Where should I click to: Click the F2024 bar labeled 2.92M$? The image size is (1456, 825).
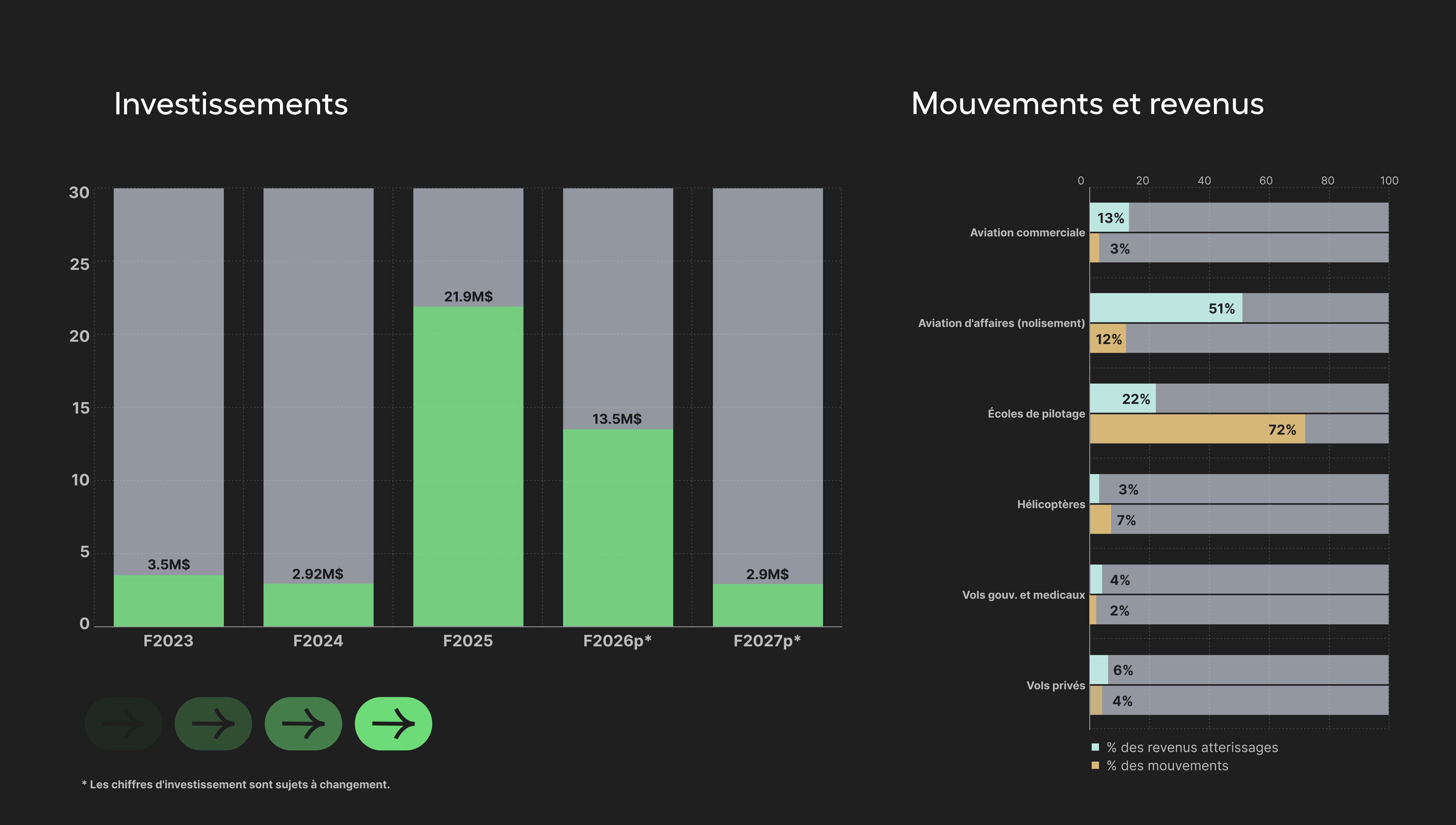click(x=318, y=604)
